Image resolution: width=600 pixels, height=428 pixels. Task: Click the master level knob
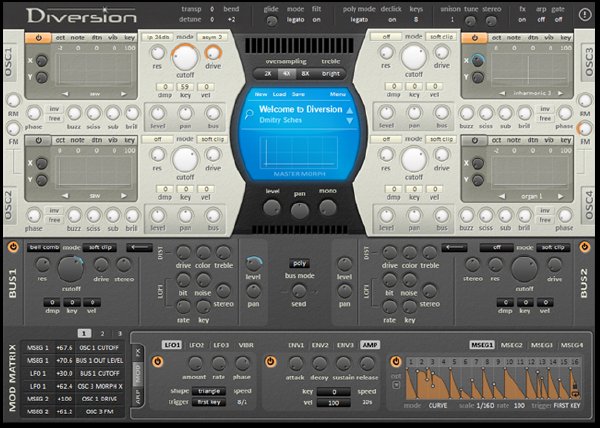(x=272, y=208)
